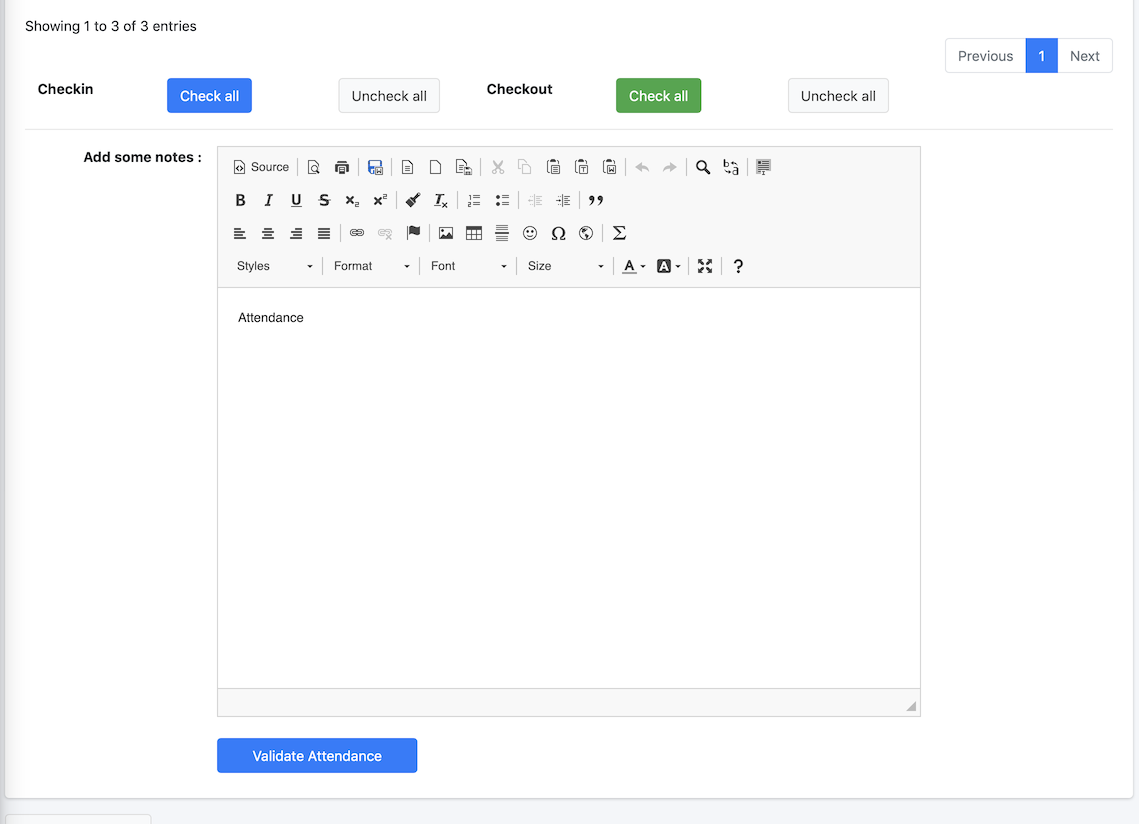The height and width of the screenshot is (824, 1139).
Task: Open the Replace icon
Action: 731,167
